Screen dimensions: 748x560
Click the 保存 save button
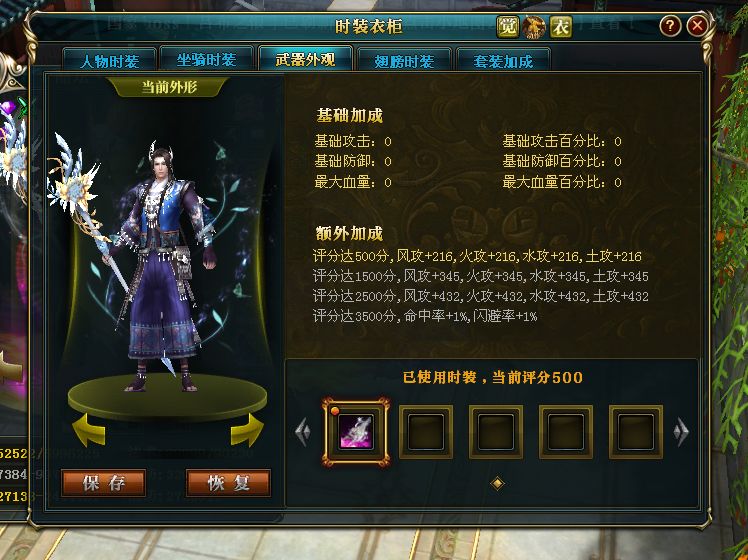(x=104, y=483)
